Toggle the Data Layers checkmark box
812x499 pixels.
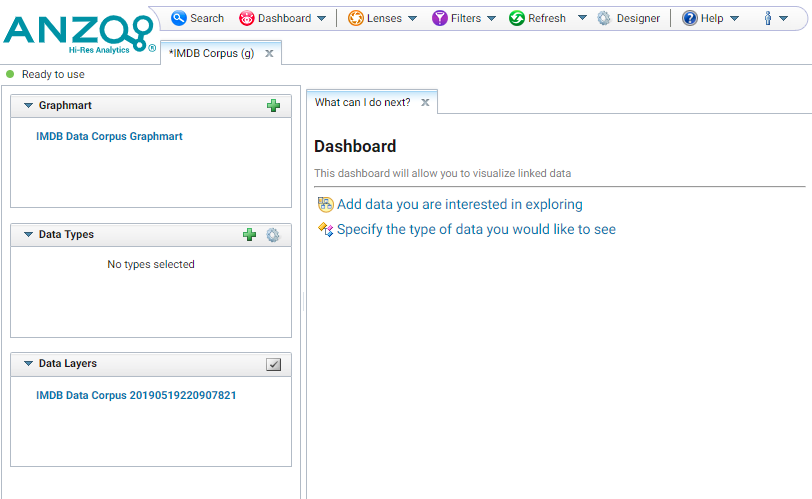point(273,364)
